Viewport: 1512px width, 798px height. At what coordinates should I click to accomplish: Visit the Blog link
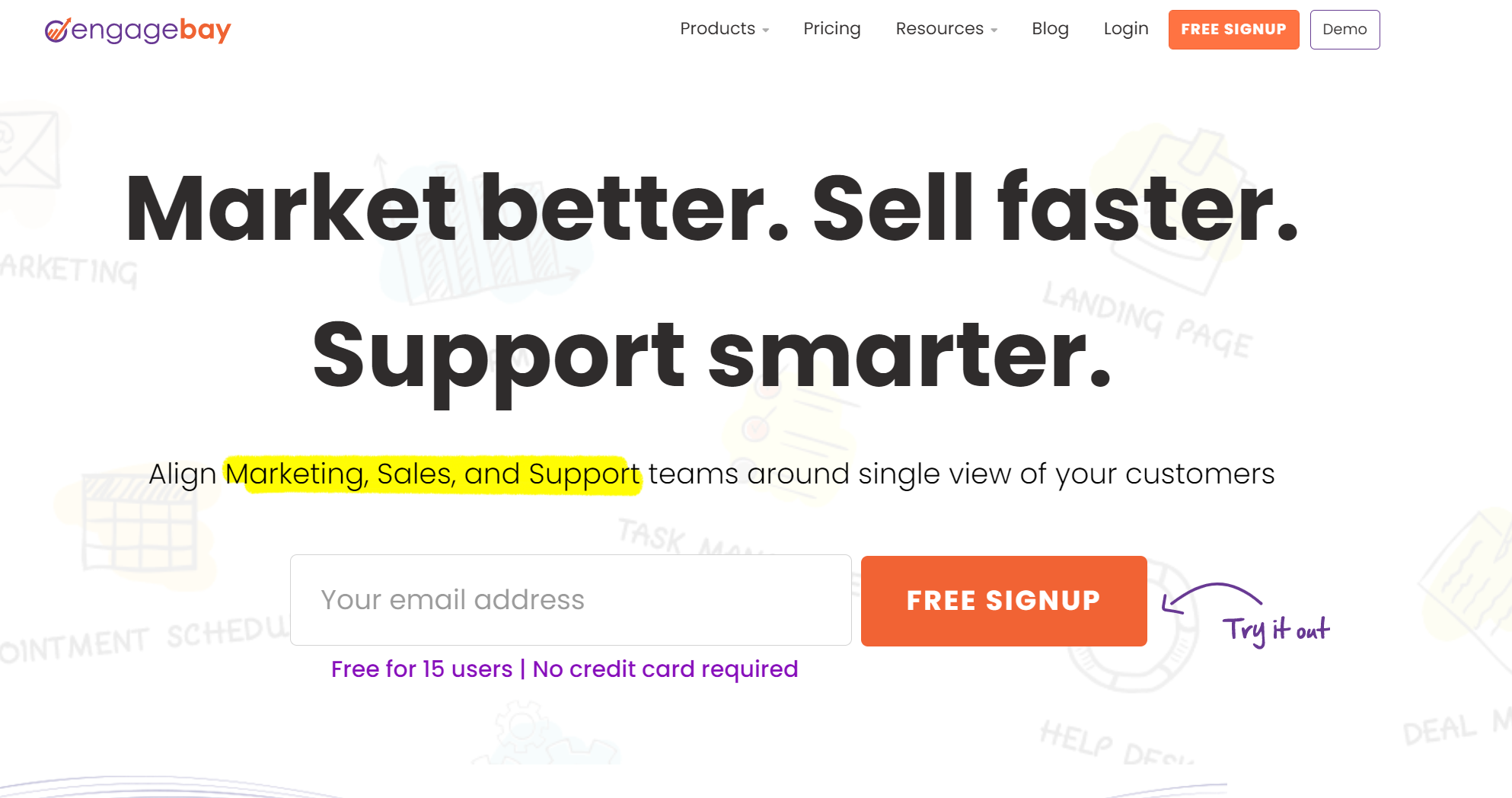1050,29
